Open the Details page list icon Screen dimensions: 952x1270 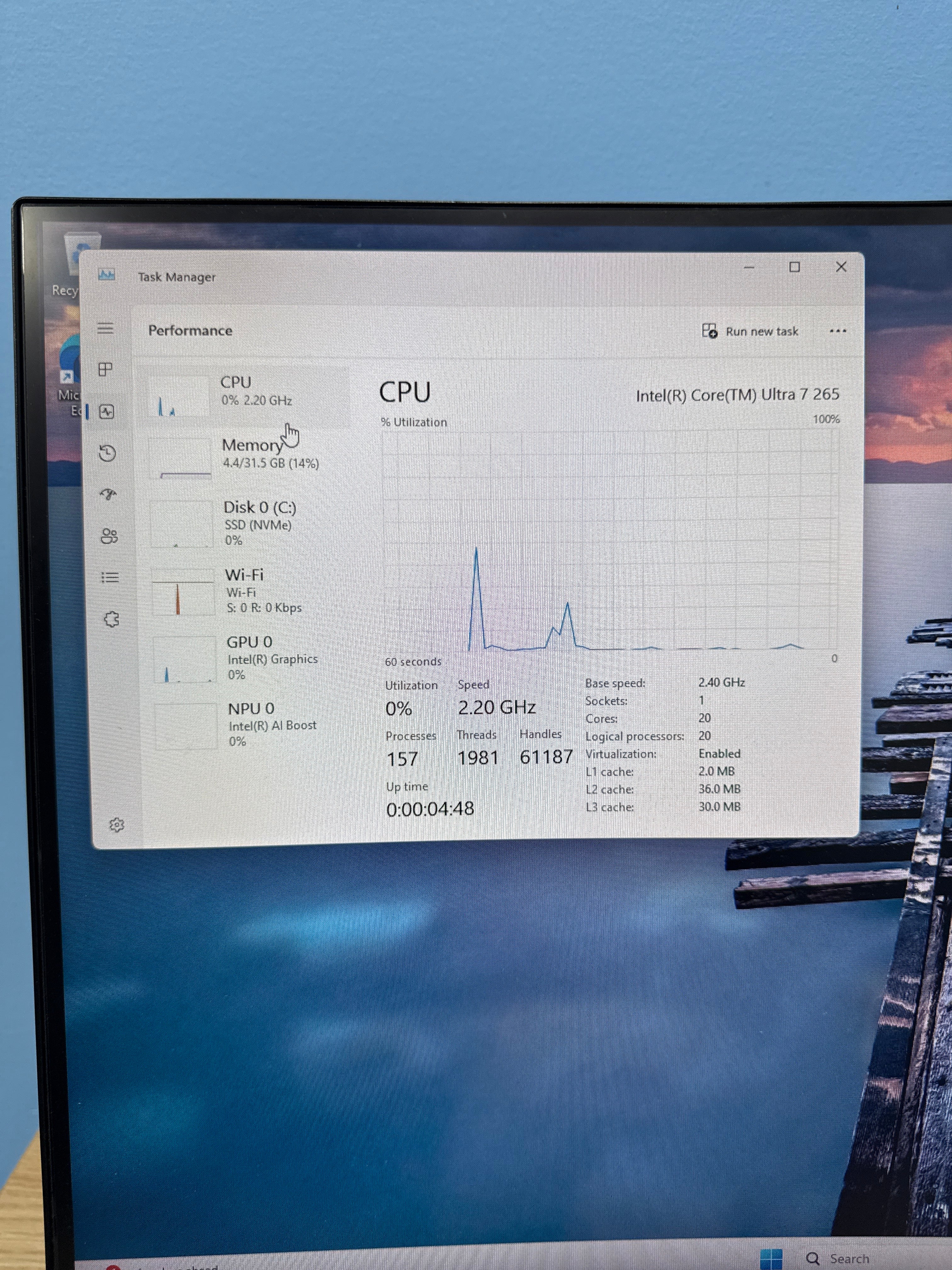[110, 577]
